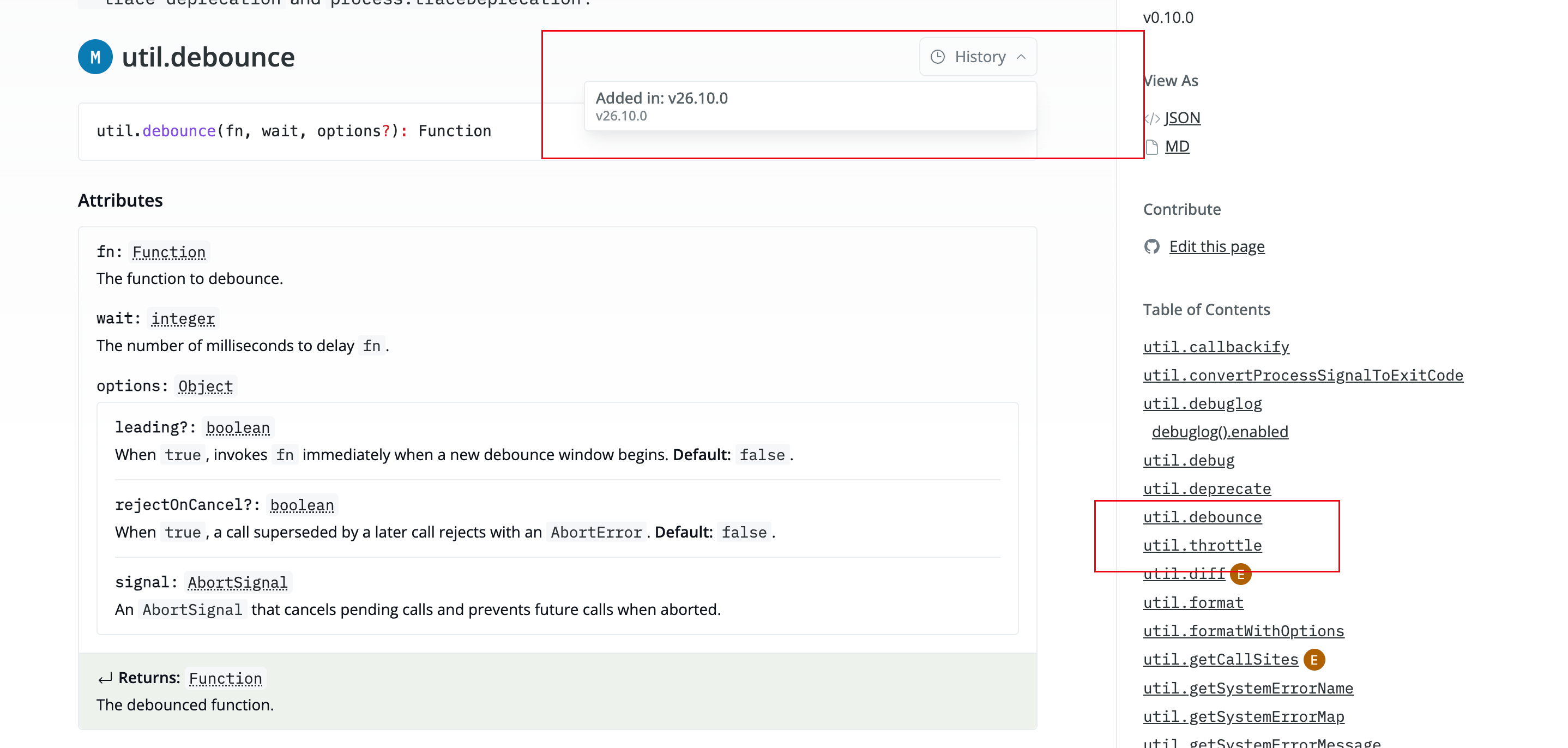Image resolution: width=1568 pixels, height=748 pixels.
Task: Select the Added in v26.10.0 history entry
Action: click(x=810, y=106)
